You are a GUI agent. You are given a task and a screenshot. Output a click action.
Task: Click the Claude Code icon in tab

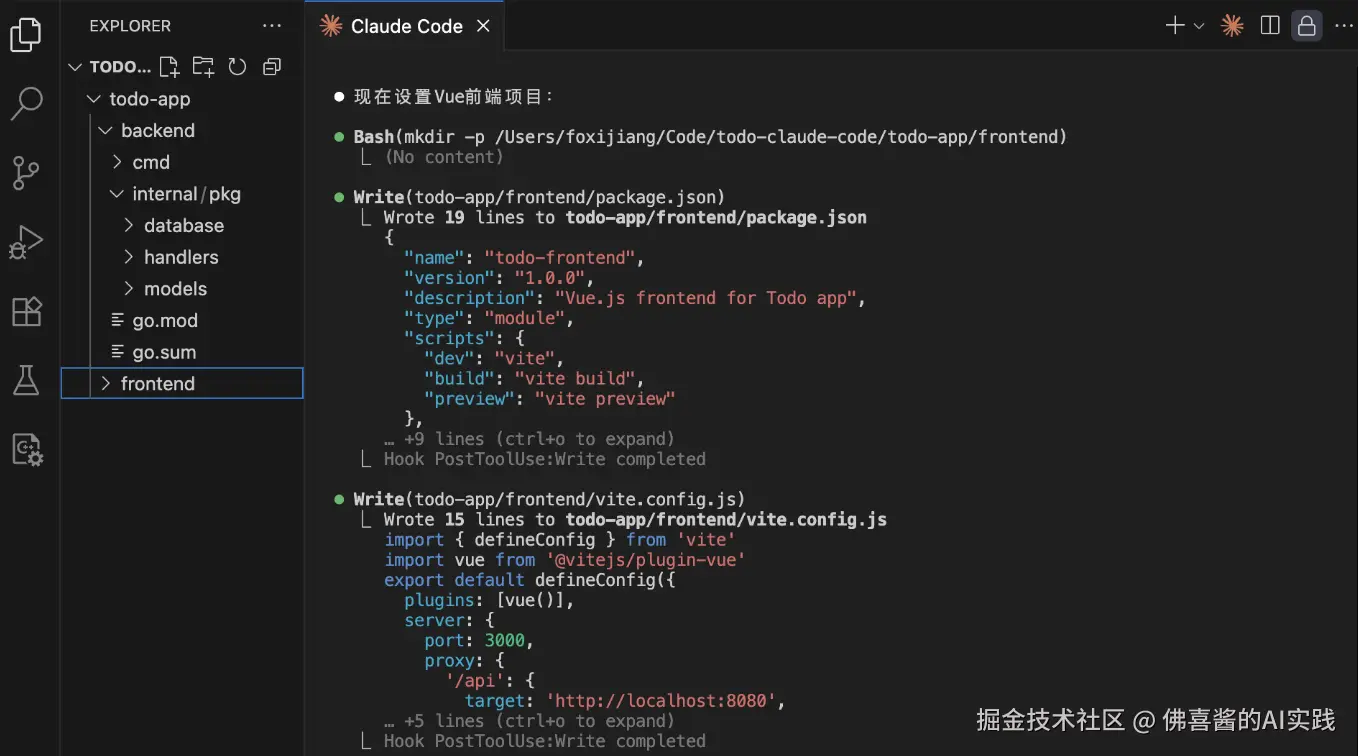pyautogui.click(x=331, y=26)
